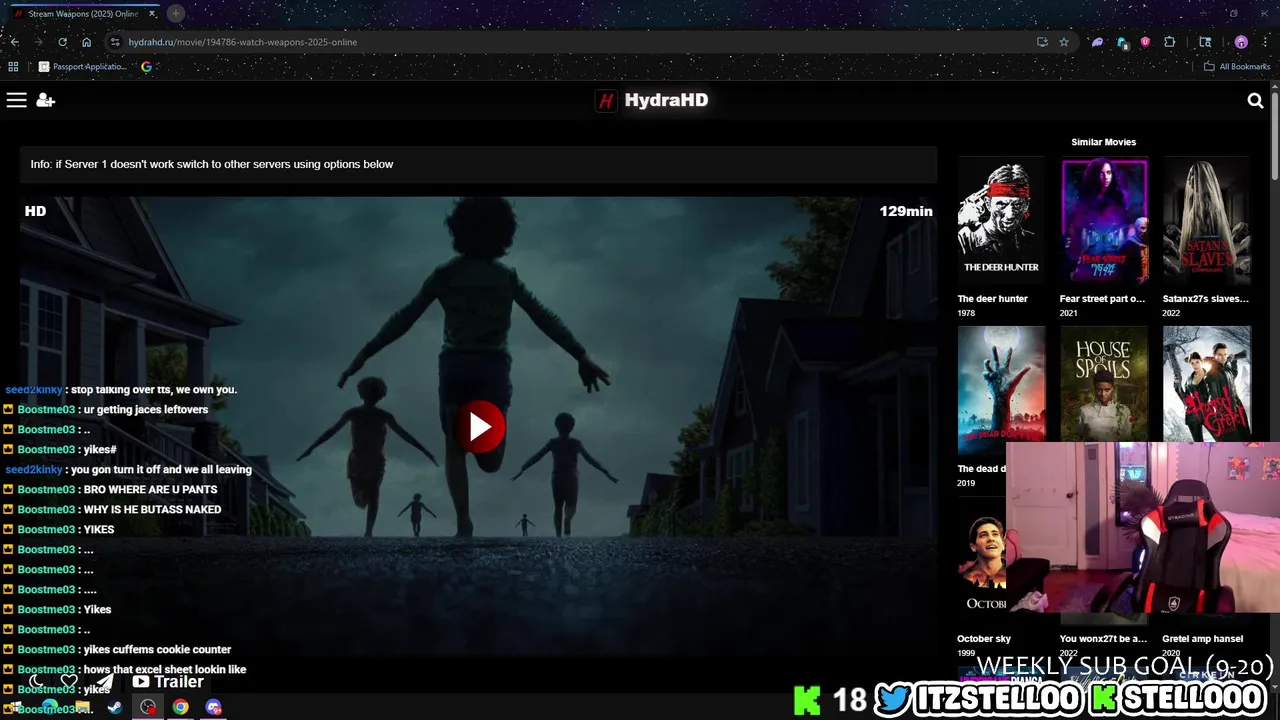Screen dimensions: 1280x720
Task: Click the HD quality badge
Action: click(x=35, y=211)
